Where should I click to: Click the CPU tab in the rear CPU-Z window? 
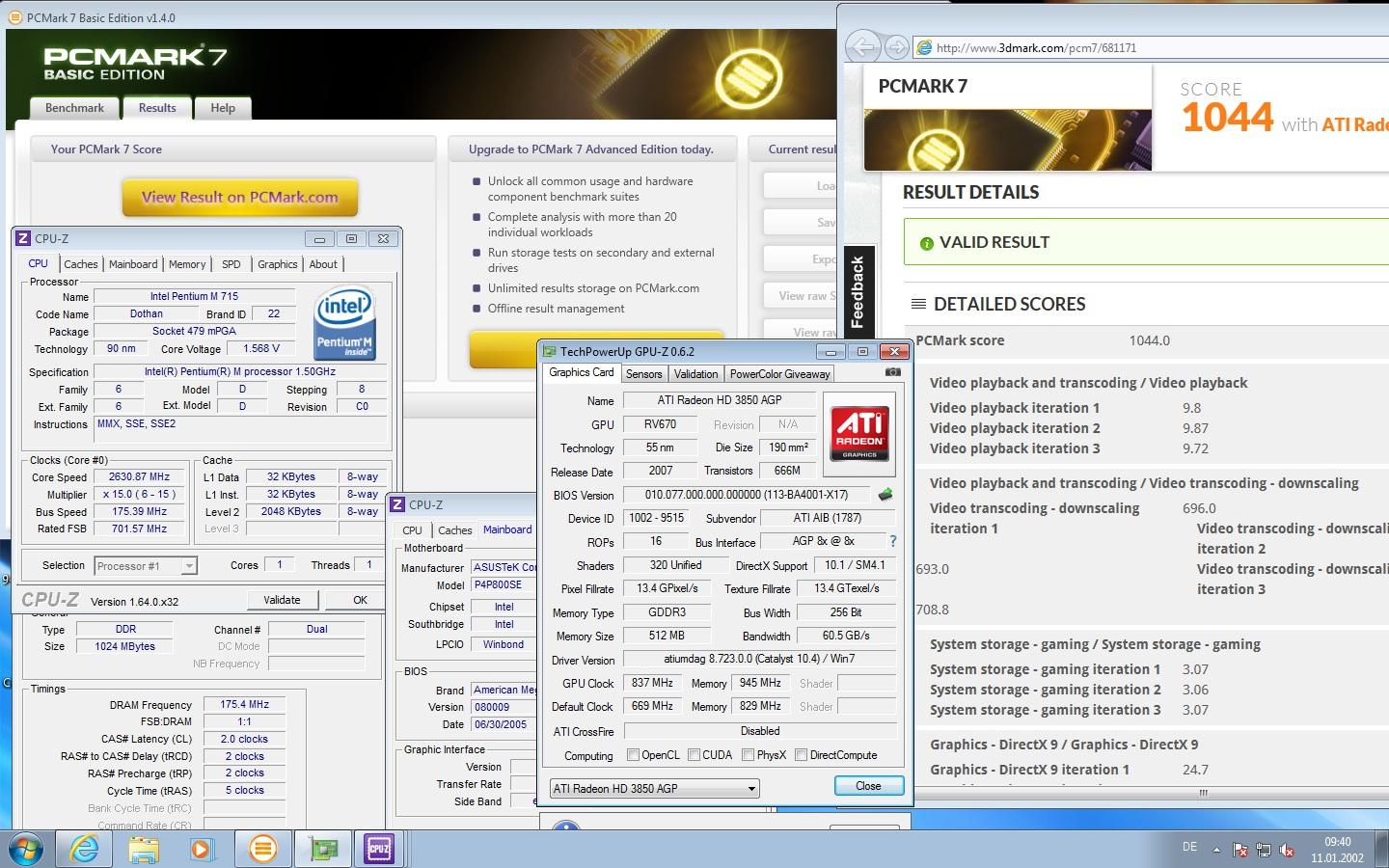click(x=412, y=529)
